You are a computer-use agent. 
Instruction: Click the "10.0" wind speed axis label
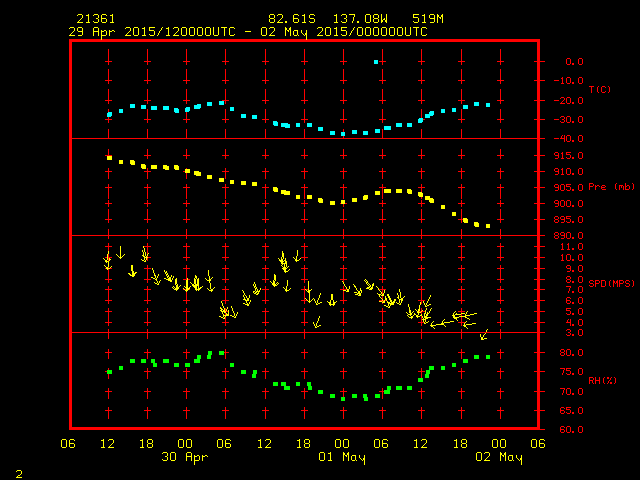571,258
